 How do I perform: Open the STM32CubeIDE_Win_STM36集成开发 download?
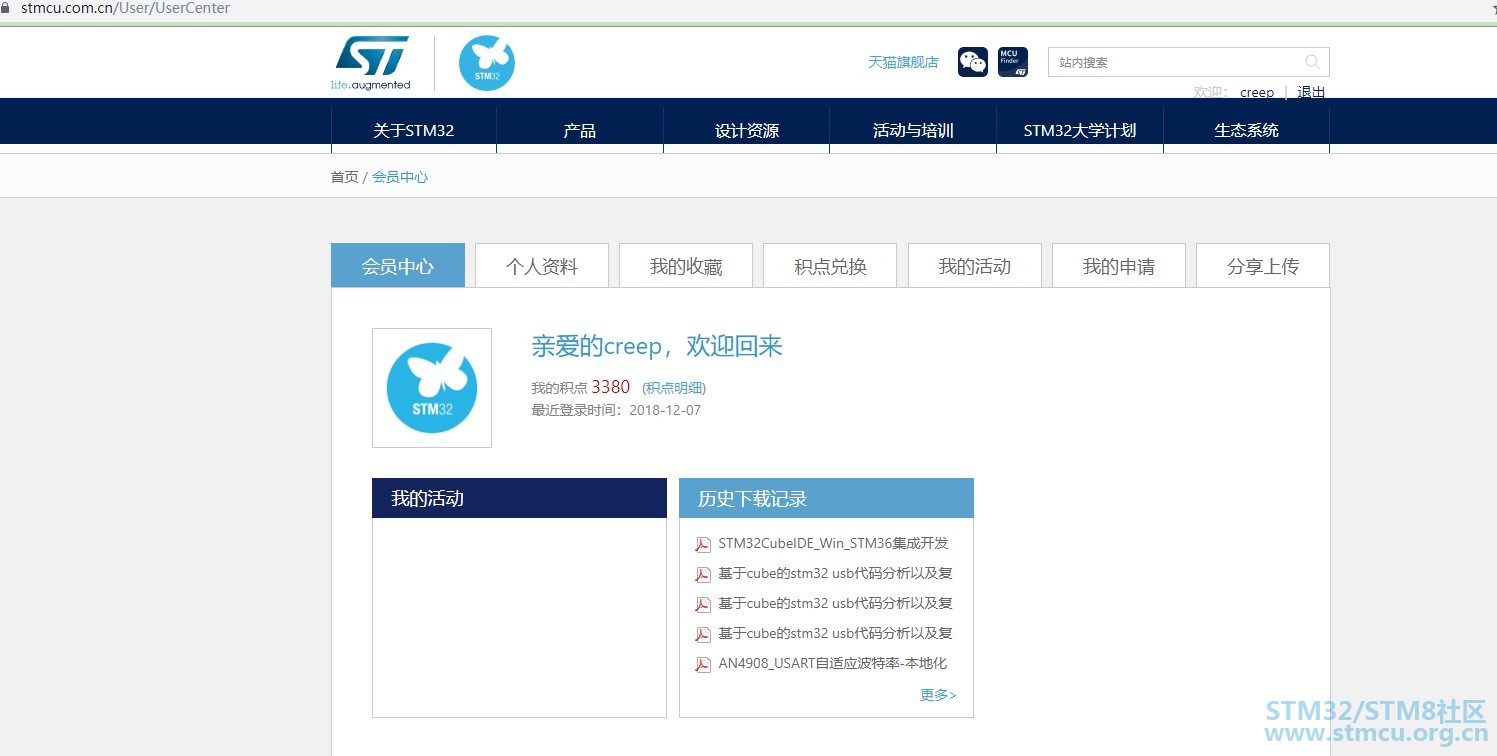[x=833, y=544]
